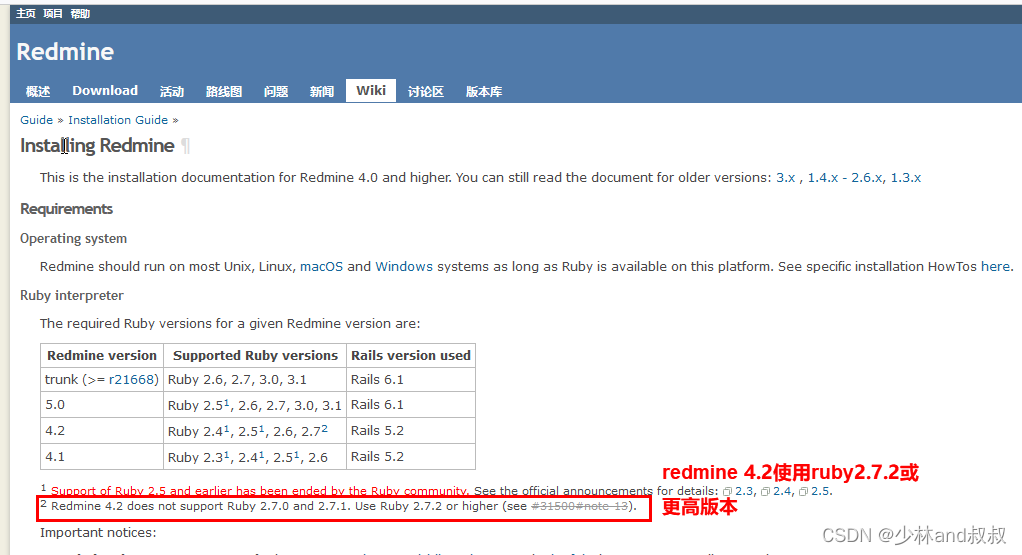Switch to the Download tab

pyautogui.click(x=105, y=91)
